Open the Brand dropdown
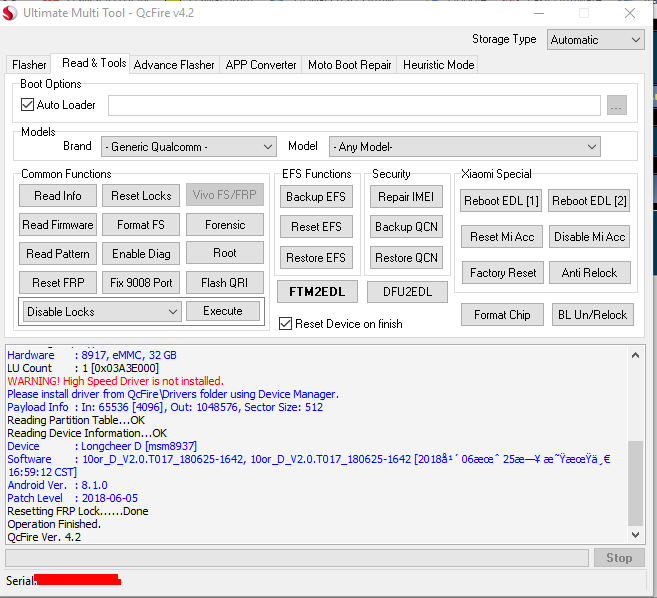This screenshot has width=657, height=598. click(x=189, y=147)
